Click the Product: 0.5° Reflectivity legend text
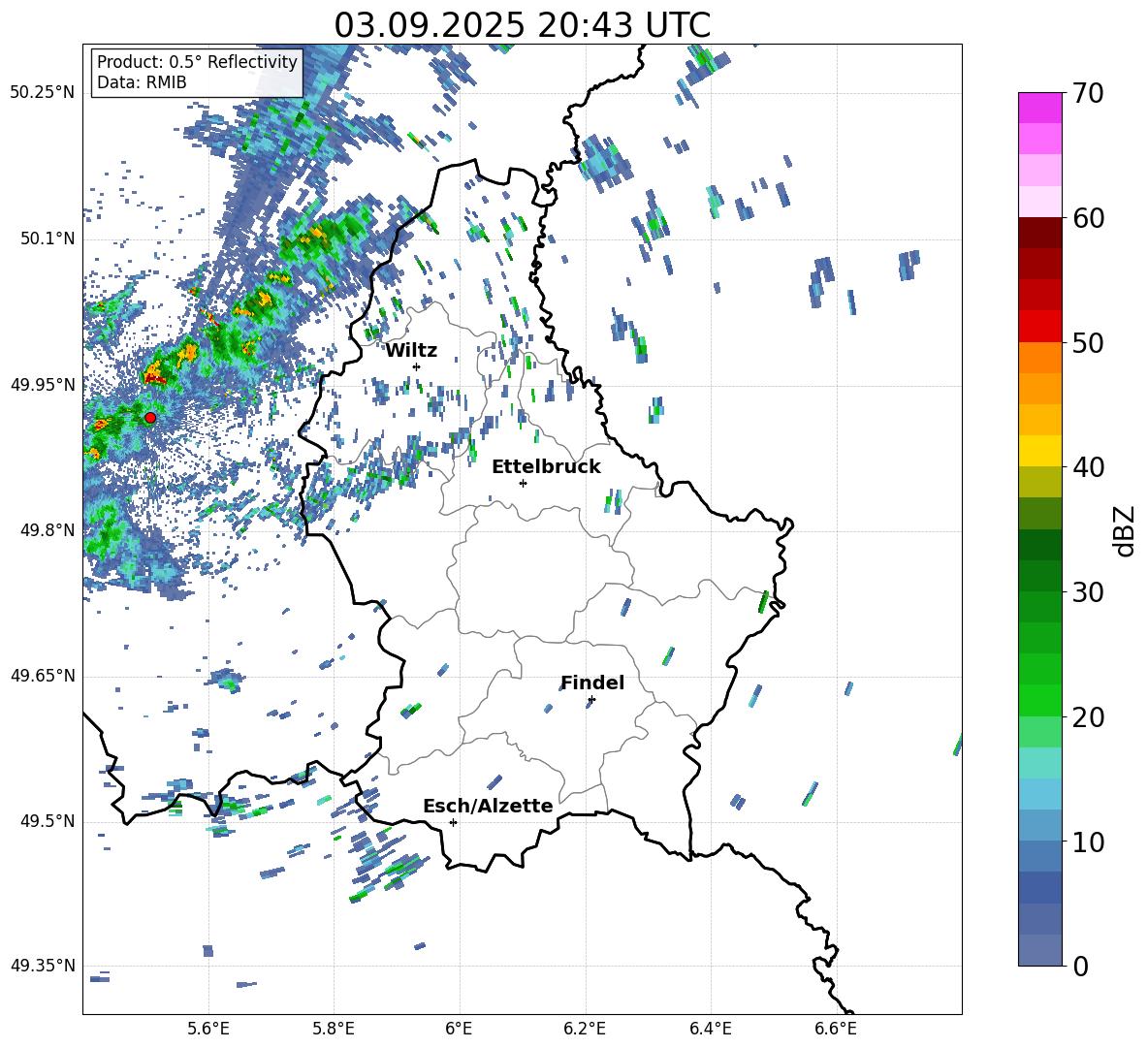Screen dimensions: 1148x1048 [197, 61]
